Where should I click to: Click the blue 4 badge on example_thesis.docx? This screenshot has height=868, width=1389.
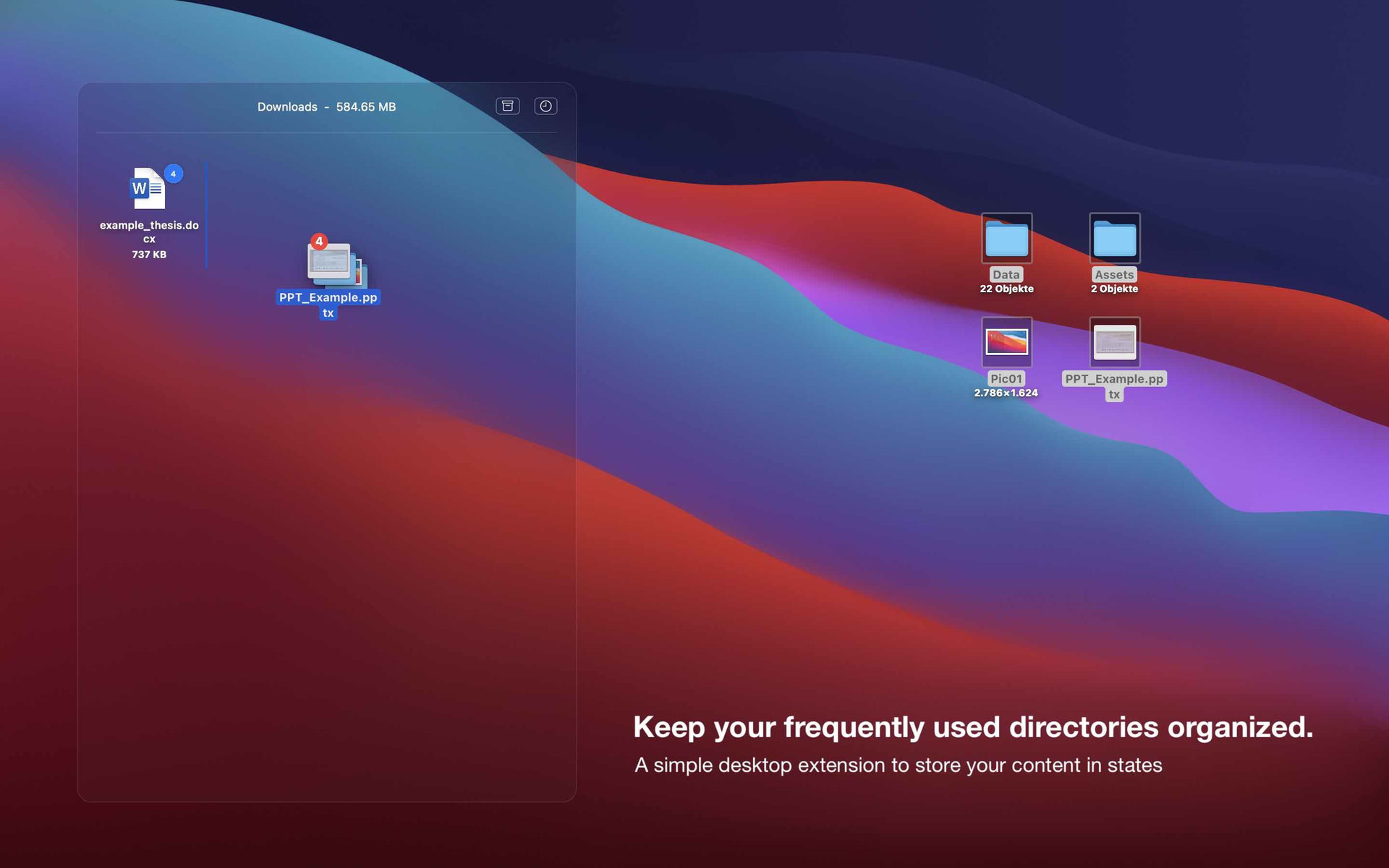coord(173,173)
